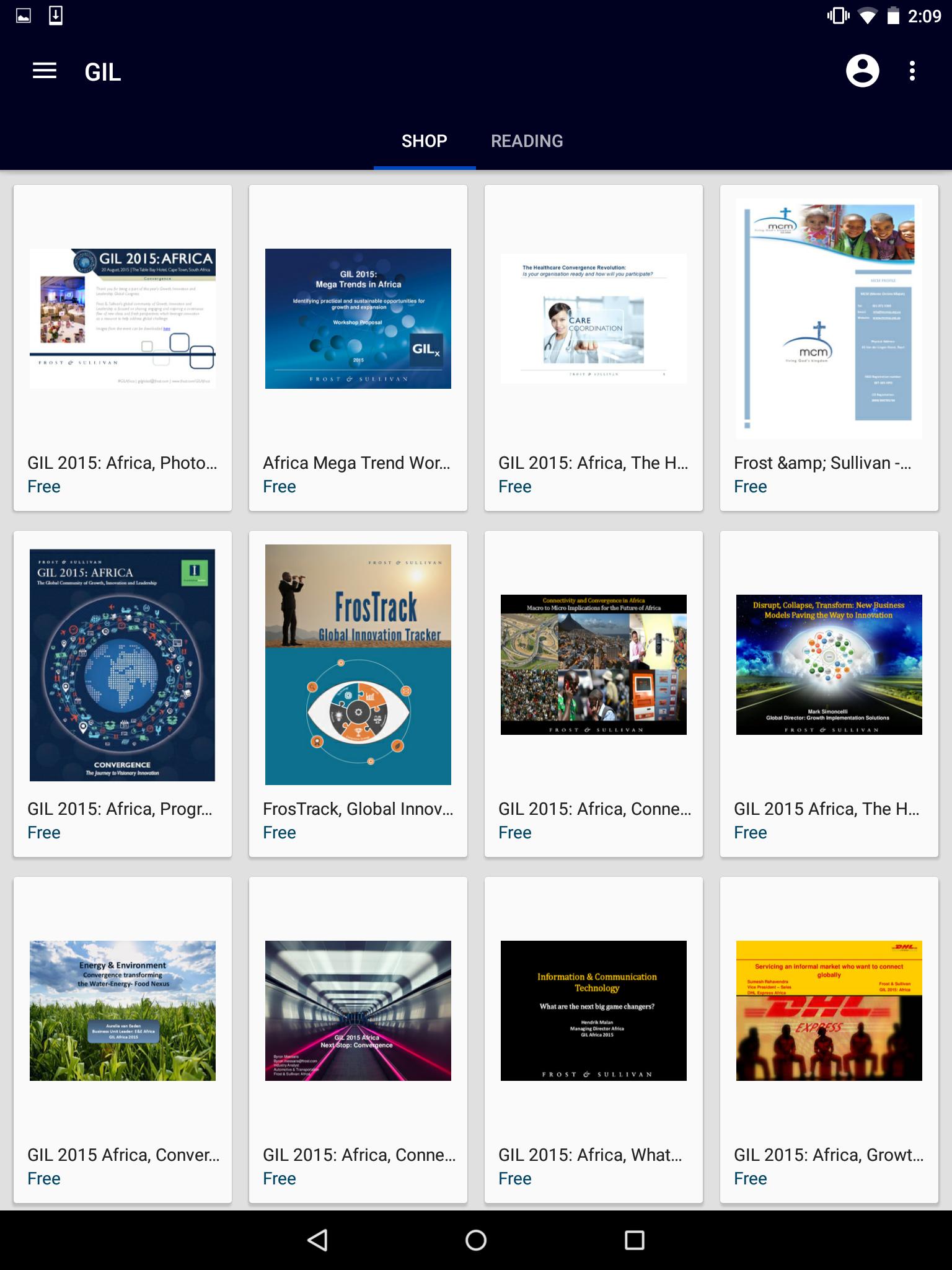Open Energy & Environment cover thumbnail
952x1270 pixels.
(x=123, y=1011)
